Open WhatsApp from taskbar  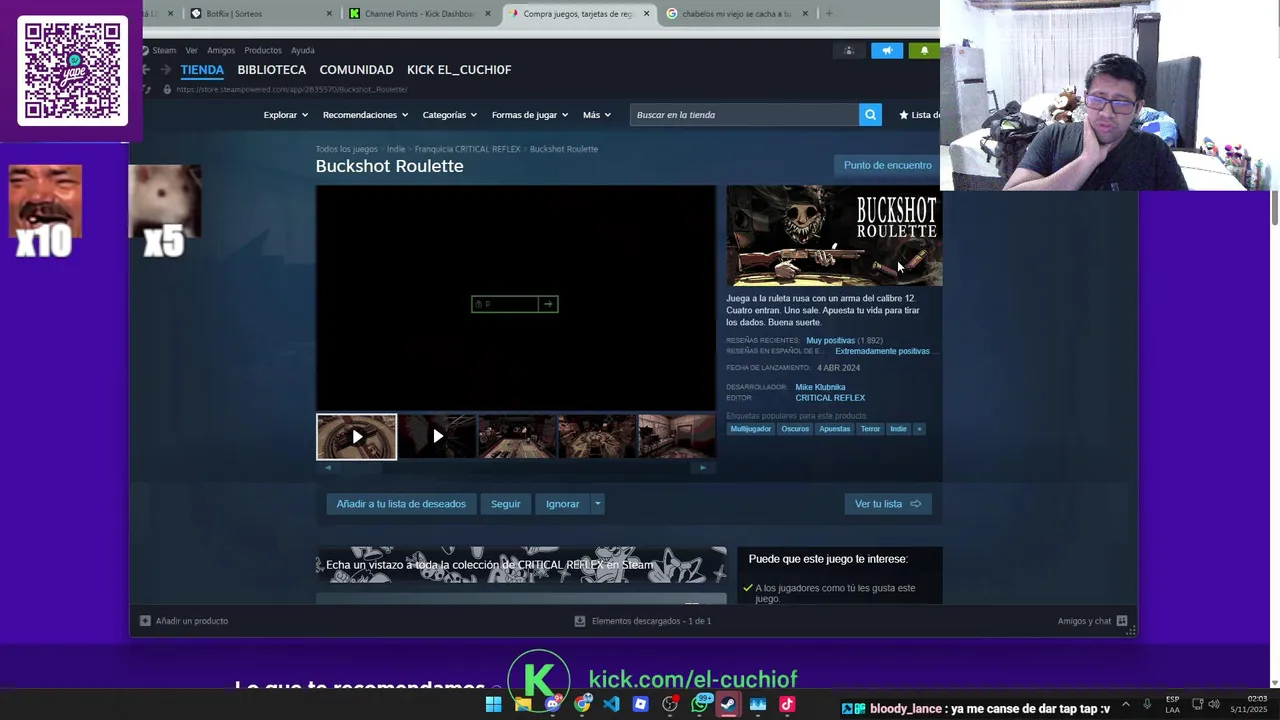click(x=700, y=704)
